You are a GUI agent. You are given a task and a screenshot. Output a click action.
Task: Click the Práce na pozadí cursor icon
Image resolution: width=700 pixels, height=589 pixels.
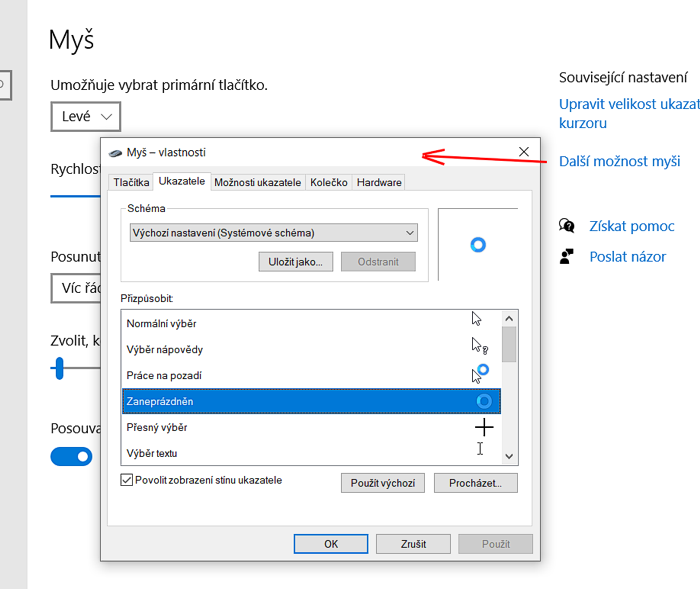tap(480, 374)
